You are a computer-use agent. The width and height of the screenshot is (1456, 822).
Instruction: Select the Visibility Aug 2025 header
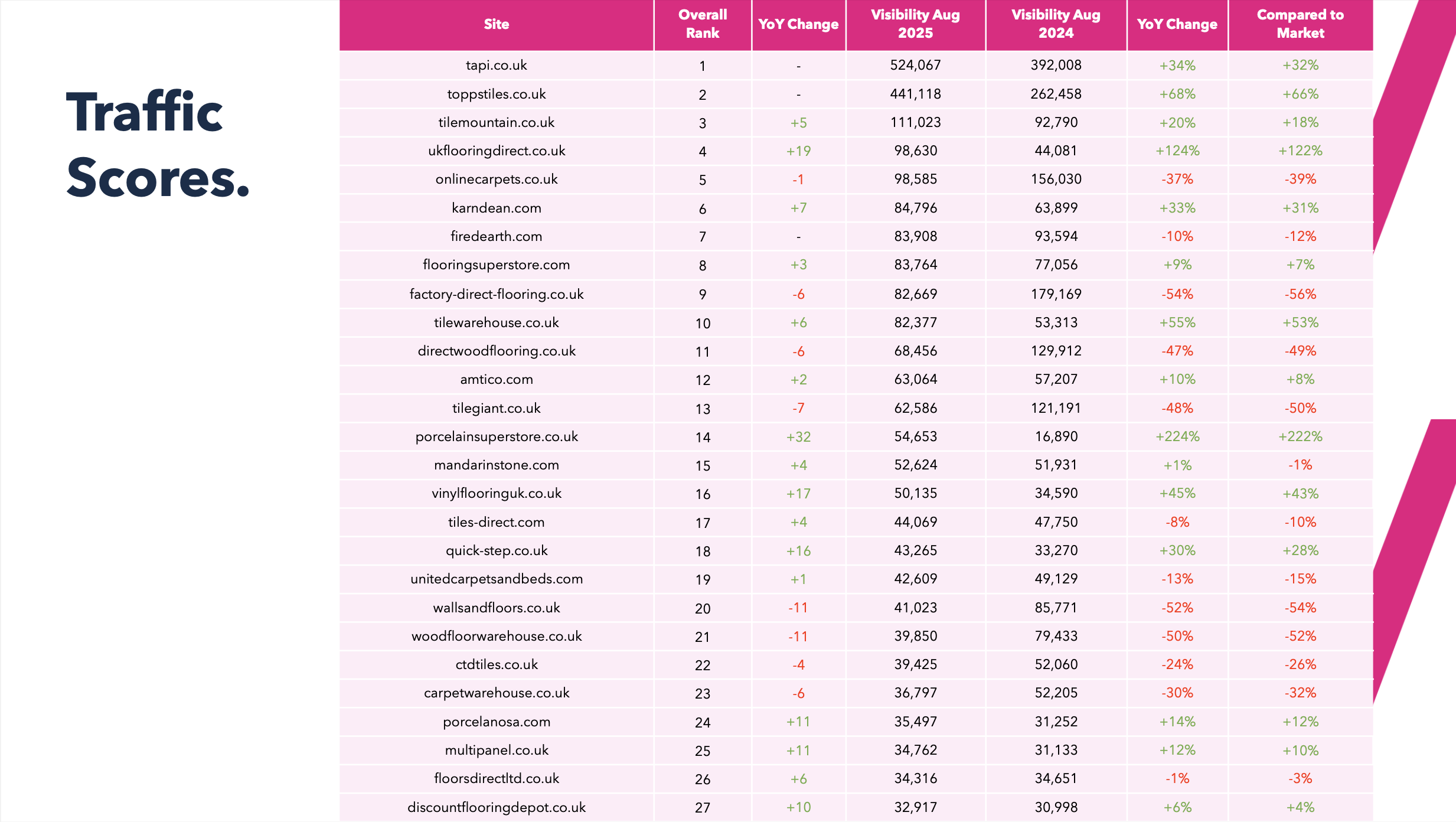[x=915, y=24]
